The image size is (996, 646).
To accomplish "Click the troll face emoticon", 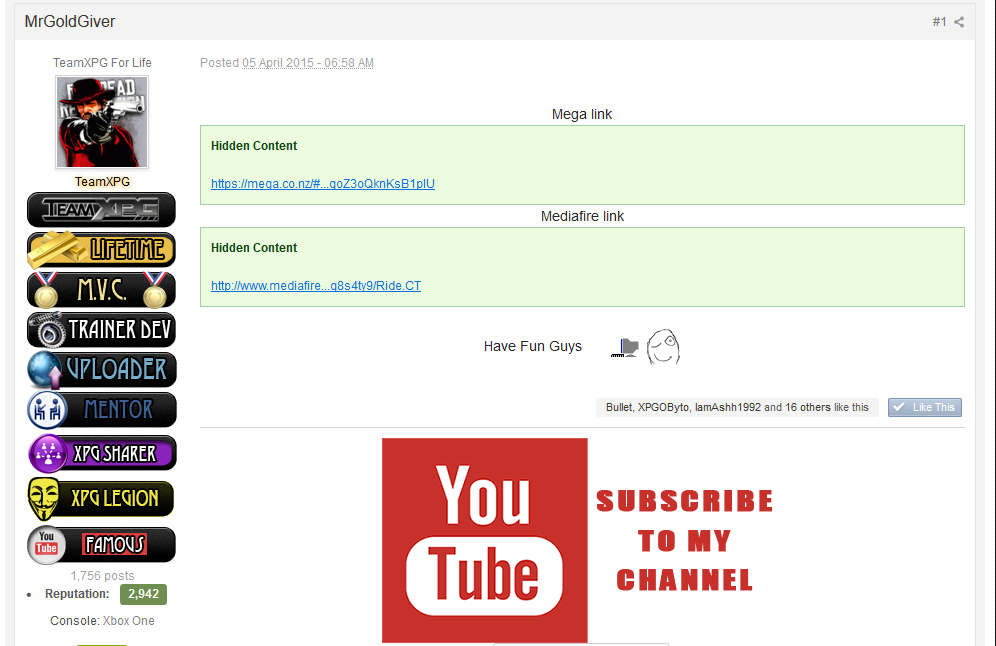I will 663,347.
